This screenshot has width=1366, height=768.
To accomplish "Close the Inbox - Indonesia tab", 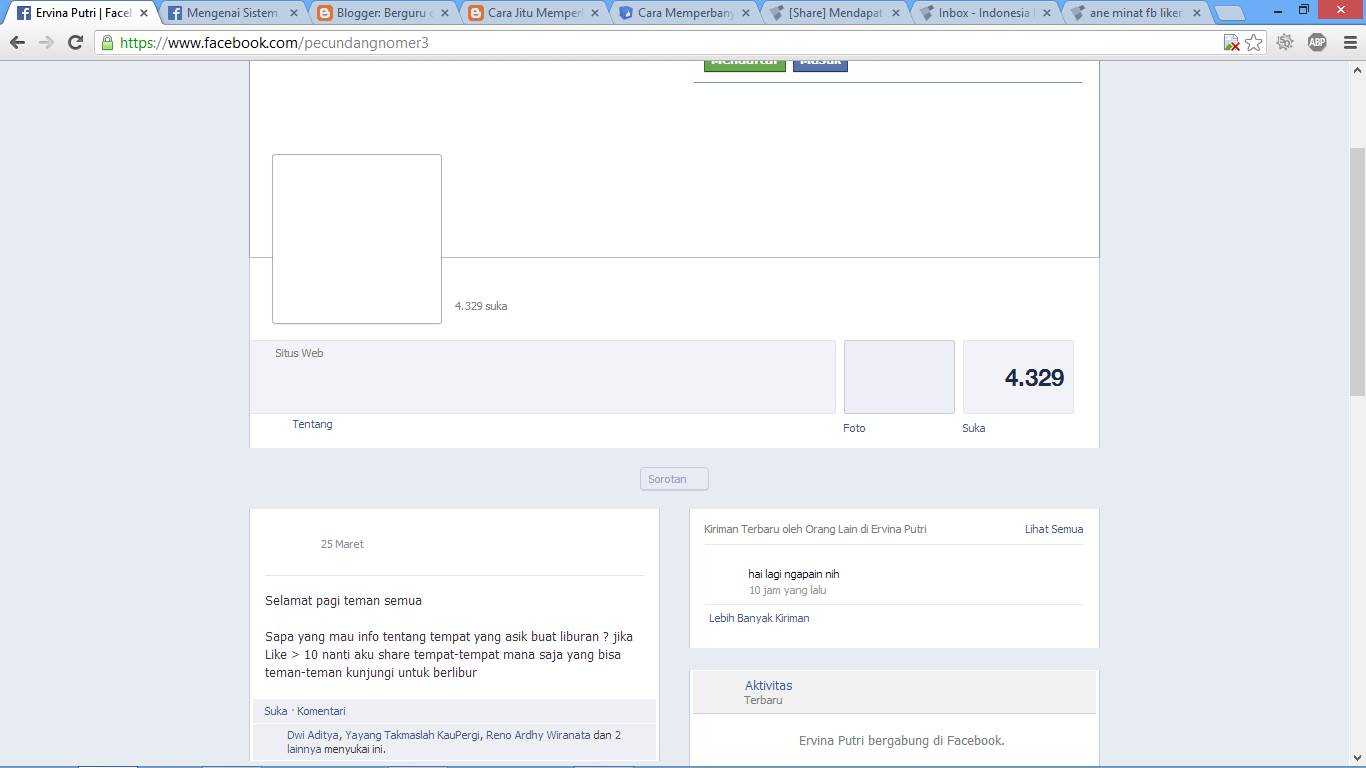I will 1046,13.
